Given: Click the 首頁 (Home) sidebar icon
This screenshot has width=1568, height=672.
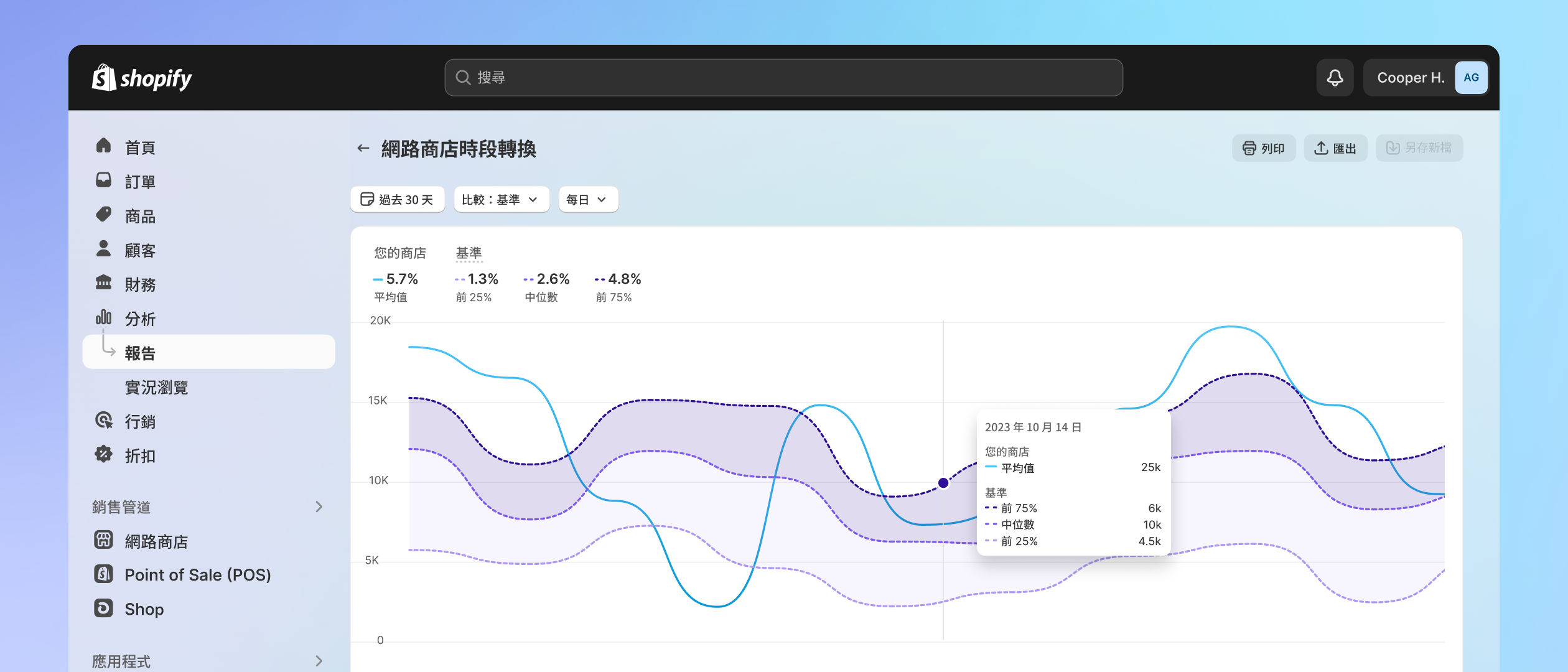Looking at the screenshot, I should [107, 147].
